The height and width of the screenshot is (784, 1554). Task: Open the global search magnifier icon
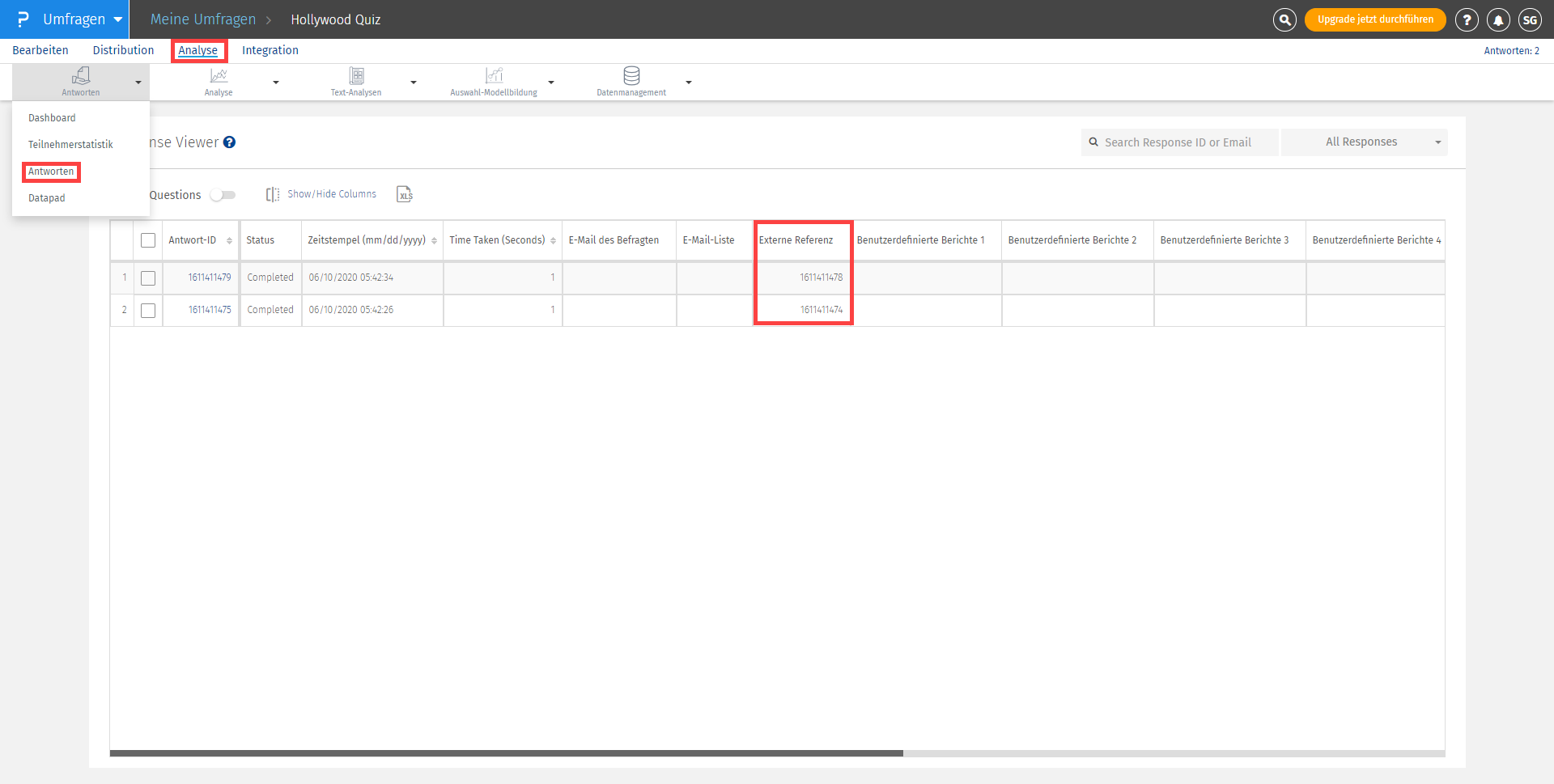[1284, 19]
